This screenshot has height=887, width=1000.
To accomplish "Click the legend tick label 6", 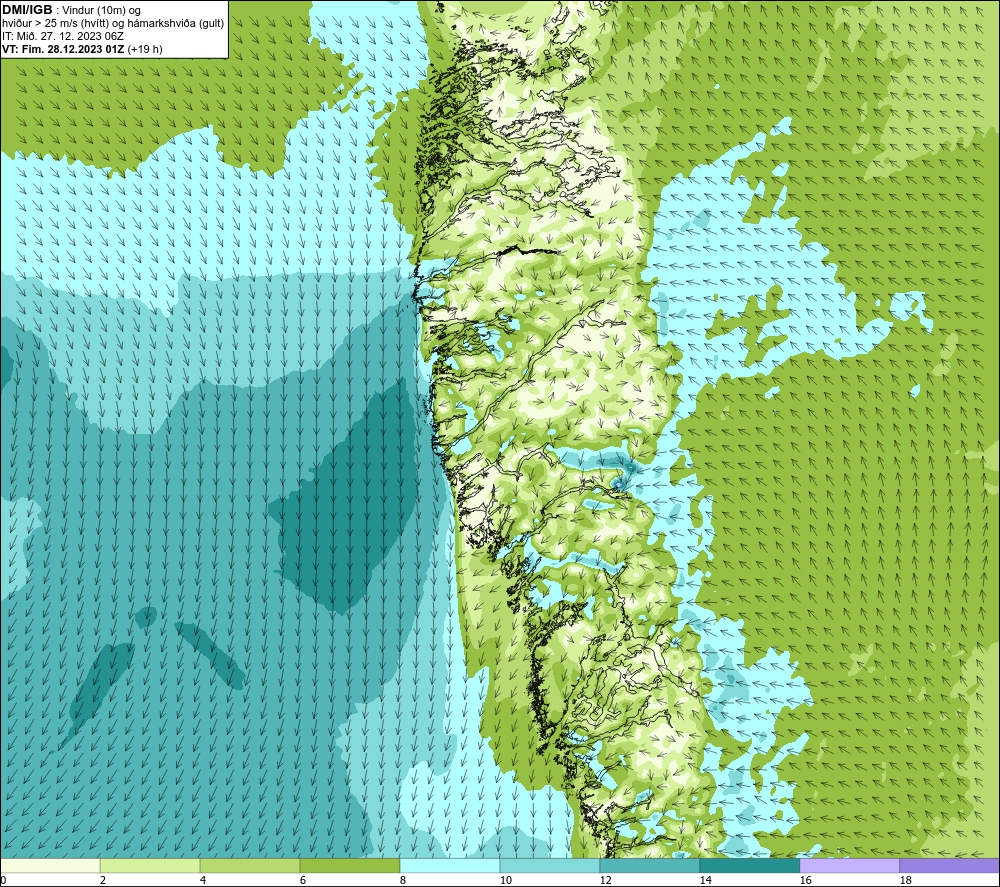I will [304, 880].
